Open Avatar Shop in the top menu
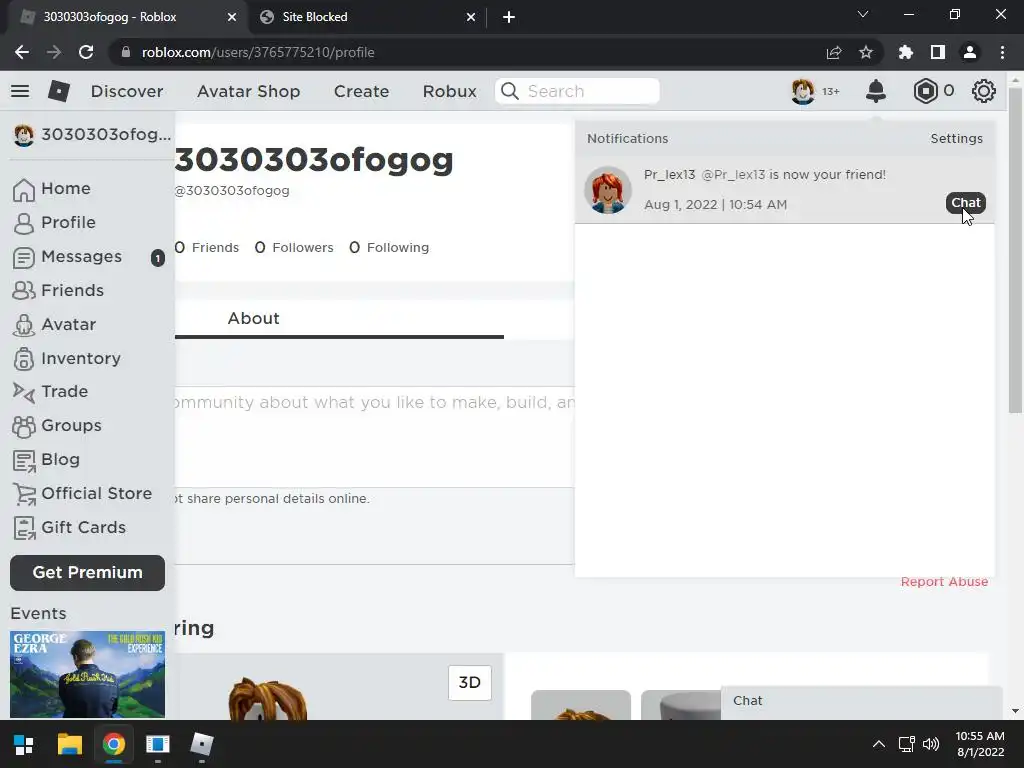 coord(248,91)
